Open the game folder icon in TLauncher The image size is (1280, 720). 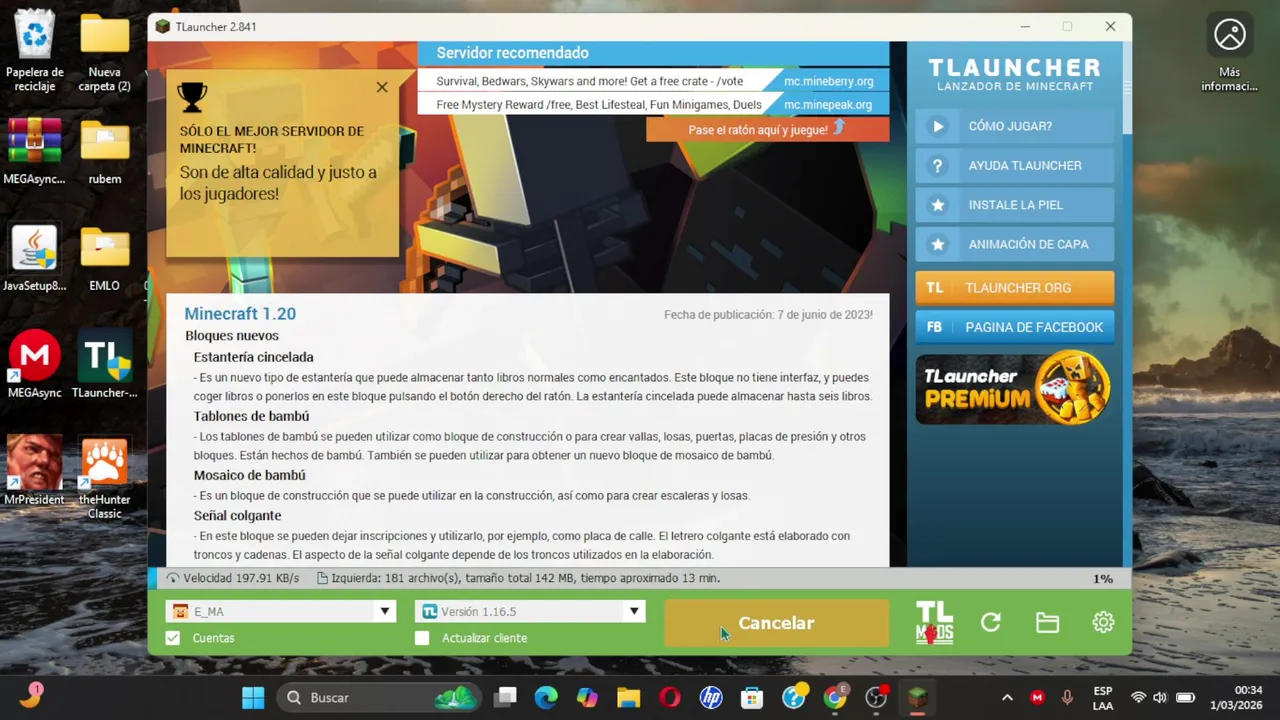(x=1047, y=623)
